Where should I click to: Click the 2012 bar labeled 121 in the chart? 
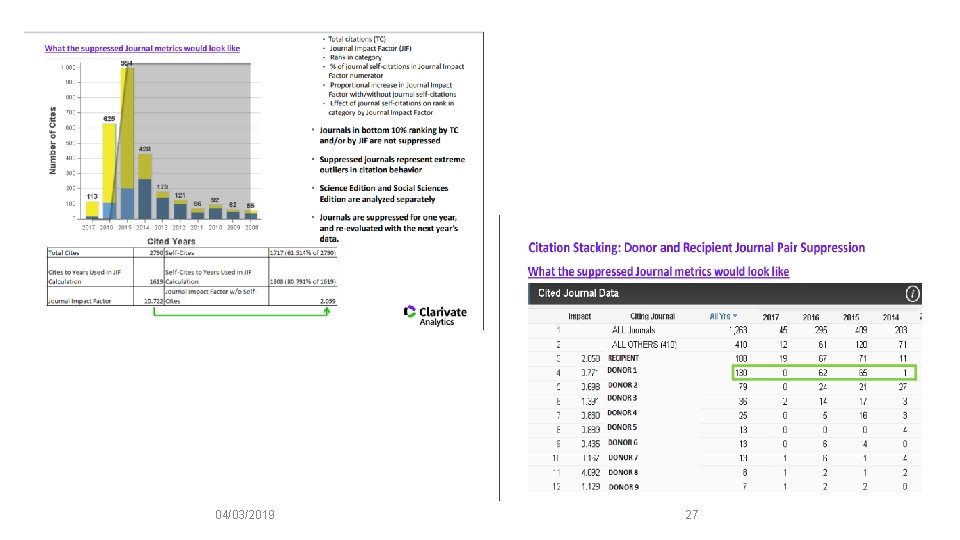coord(180,209)
